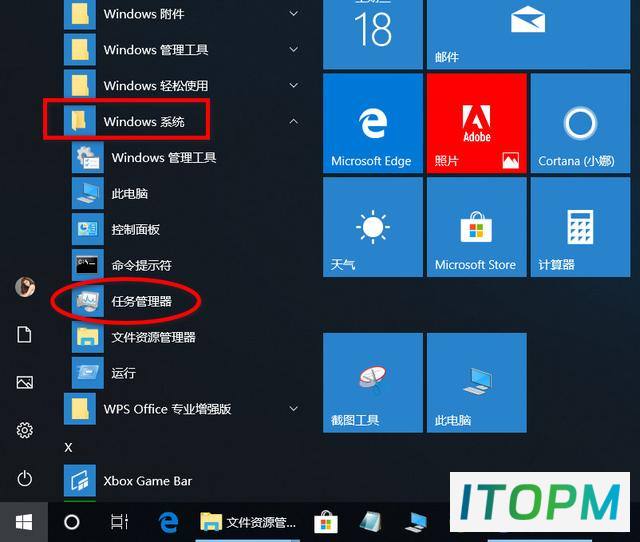Screen dimensions: 640x542
Task: Open Calculator (计算器) tile
Action: click(x=580, y=227)
